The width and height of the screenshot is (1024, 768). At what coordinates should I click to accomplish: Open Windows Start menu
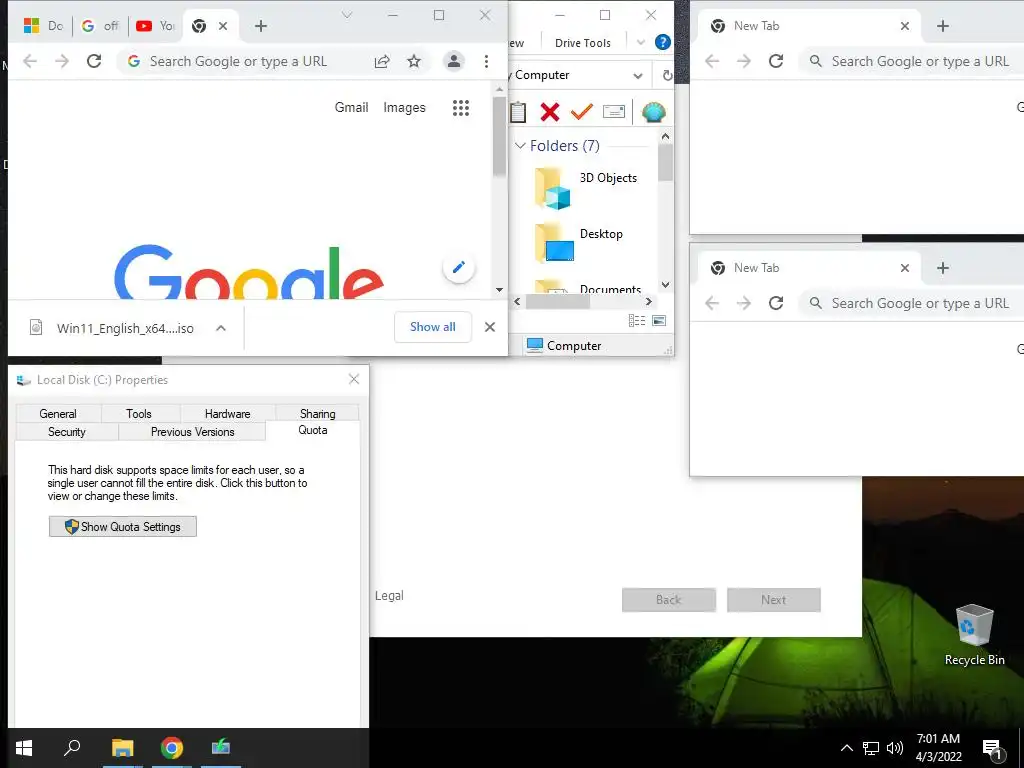click(x=24, y=748)
